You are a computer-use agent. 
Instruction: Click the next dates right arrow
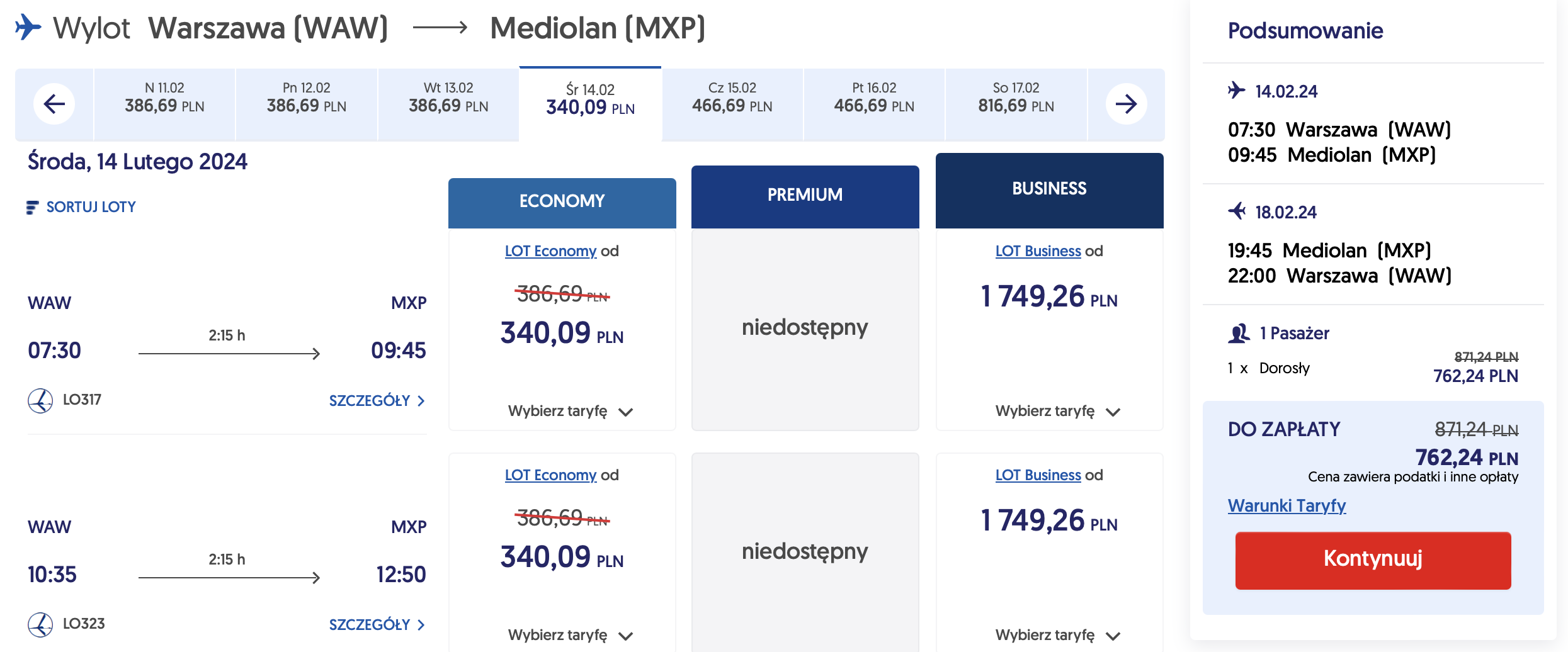click(1126, 104)
